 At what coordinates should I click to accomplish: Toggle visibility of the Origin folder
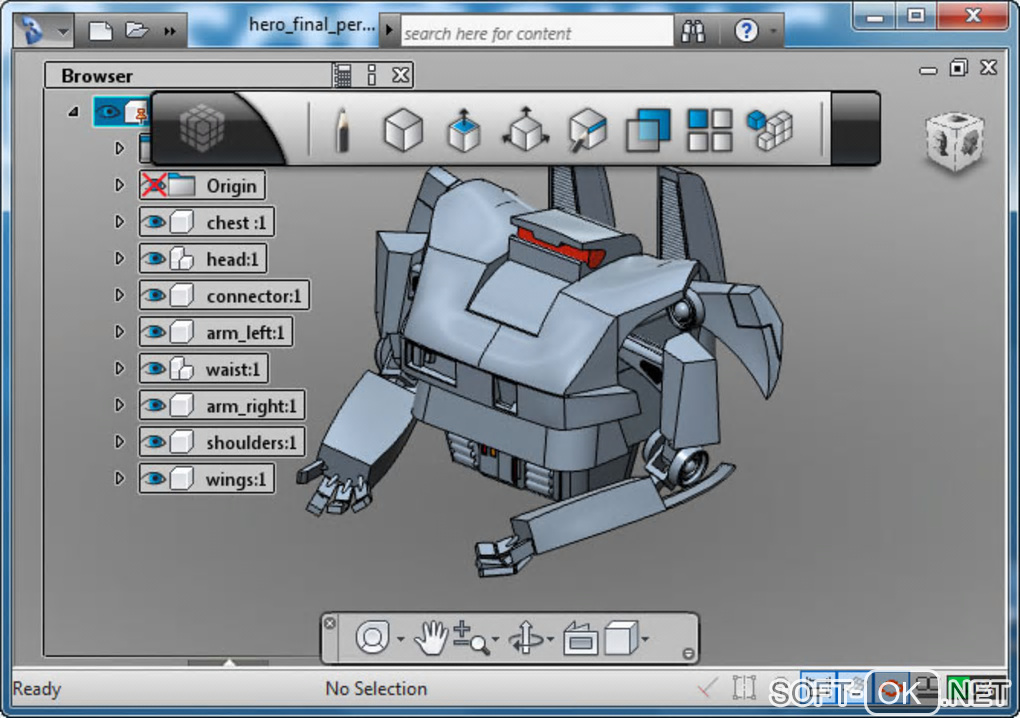pos(153,186)
